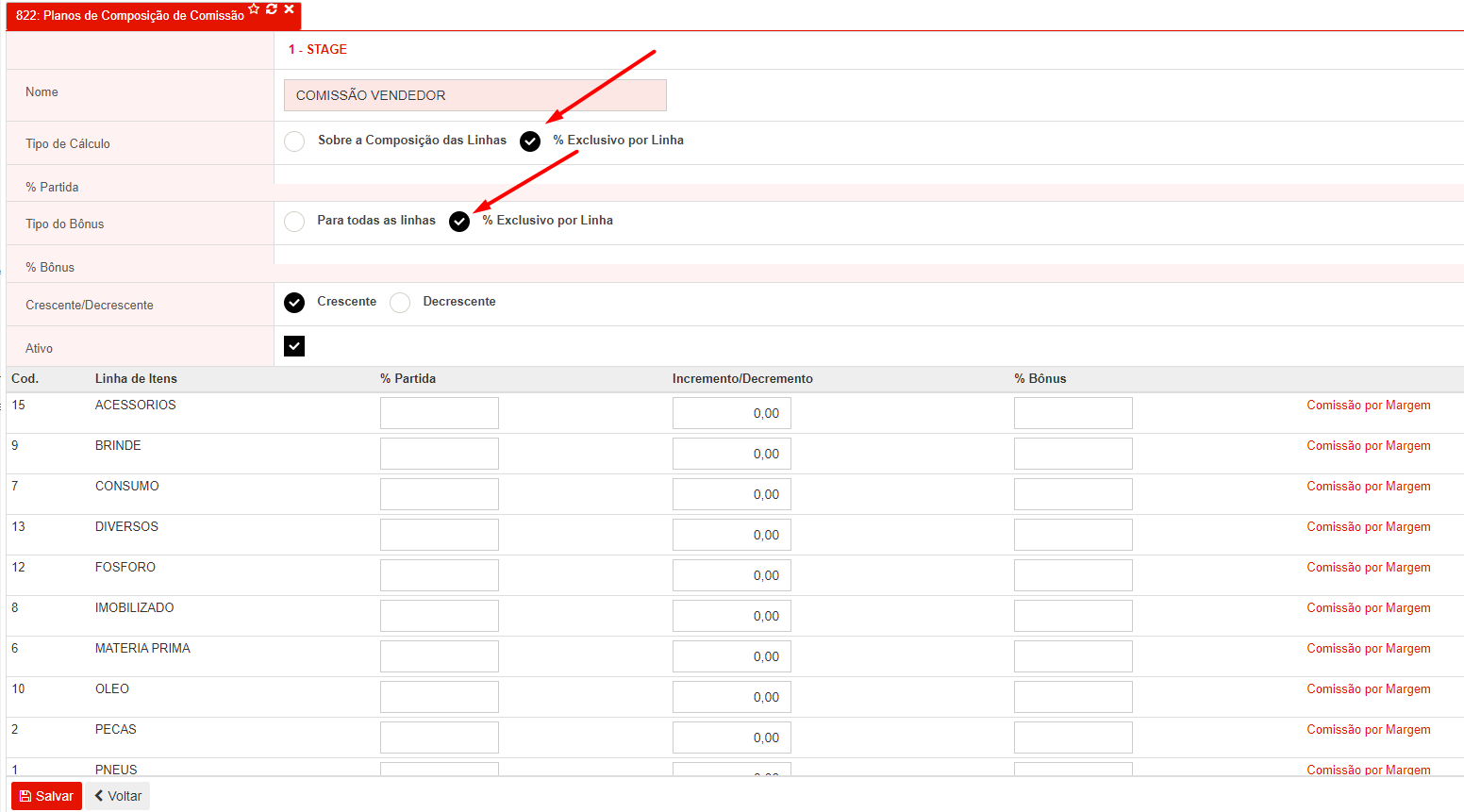This screenshot has width=1464, height=812.
Task: Click the Linha de Itens column header
Action: coord(136,378)
